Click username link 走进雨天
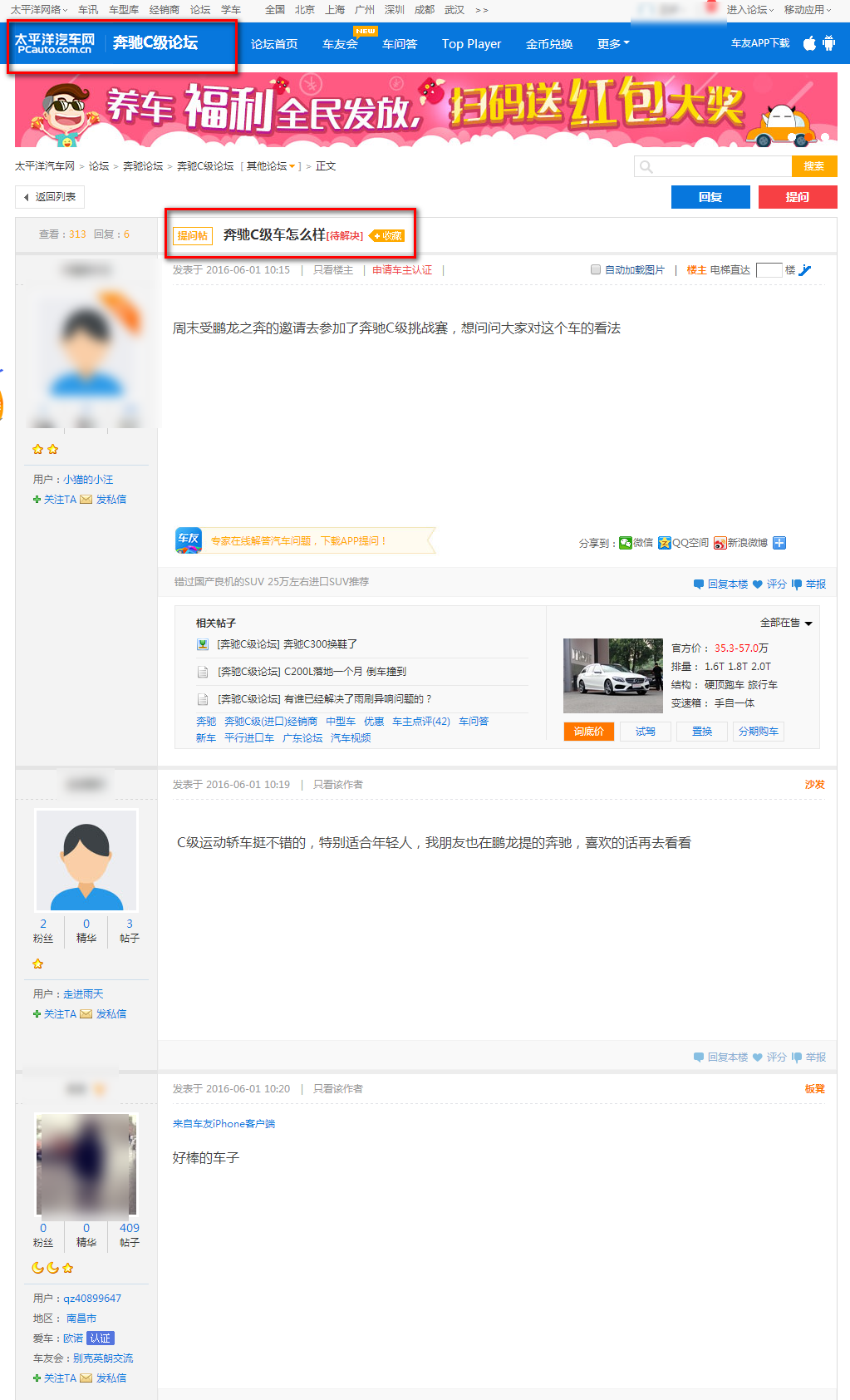This screenshot has height=1400, width=850. click(x=83, y=994)
